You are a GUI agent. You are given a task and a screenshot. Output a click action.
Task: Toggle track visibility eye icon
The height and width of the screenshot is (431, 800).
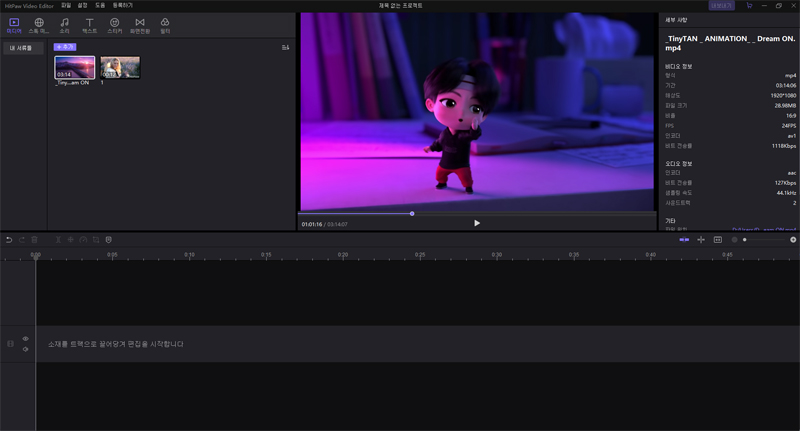pyautogui.click(x=26, y=339)
